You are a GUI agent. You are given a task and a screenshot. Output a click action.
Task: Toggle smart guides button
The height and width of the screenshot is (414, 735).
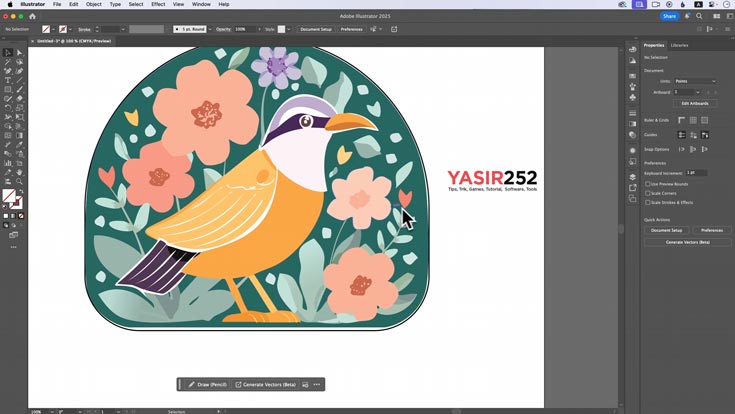click(705, 135)
